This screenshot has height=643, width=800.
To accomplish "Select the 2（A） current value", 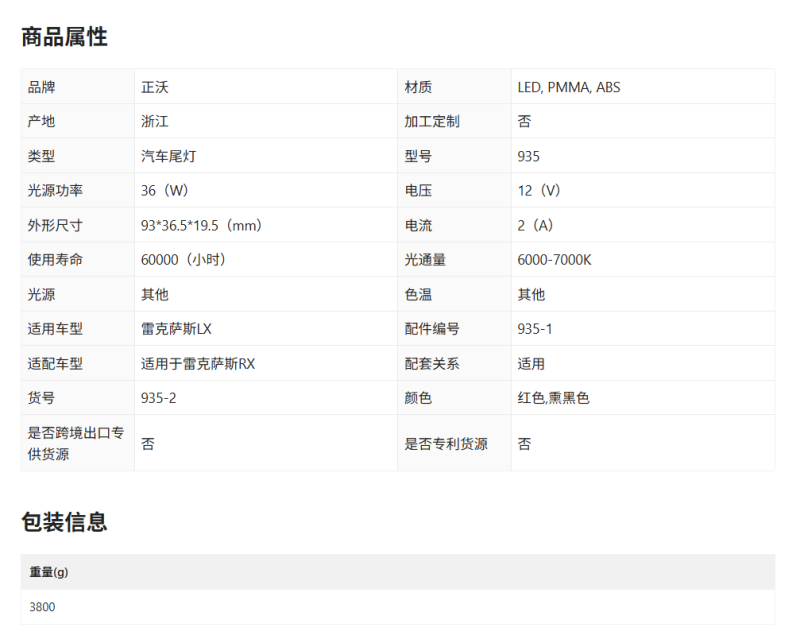I will 535,225.
